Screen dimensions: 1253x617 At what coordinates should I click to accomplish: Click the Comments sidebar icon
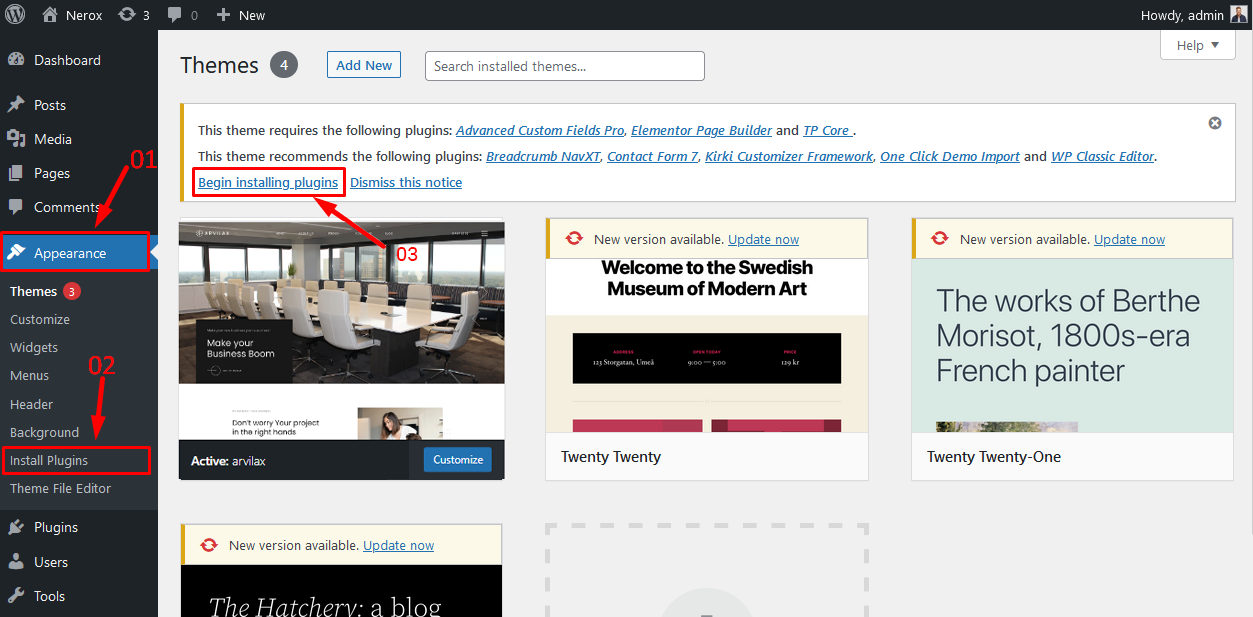click(16, 207)
